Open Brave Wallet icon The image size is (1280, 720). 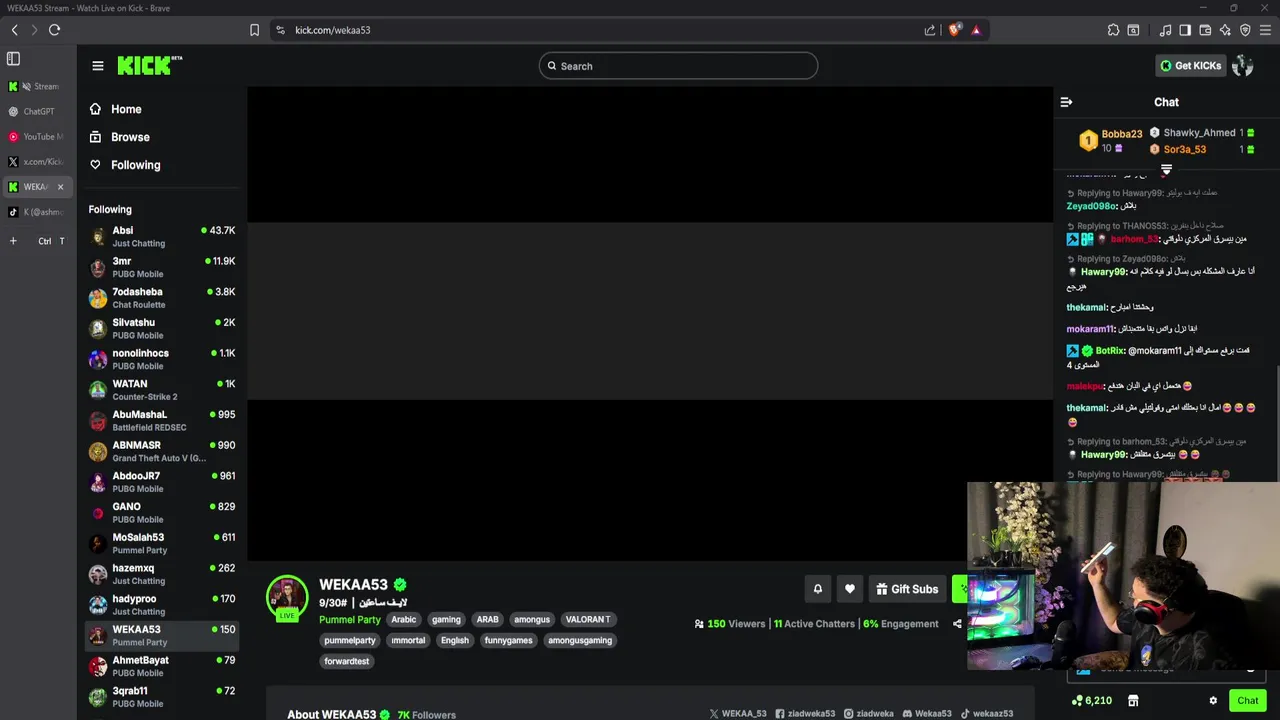(1205, 30)
